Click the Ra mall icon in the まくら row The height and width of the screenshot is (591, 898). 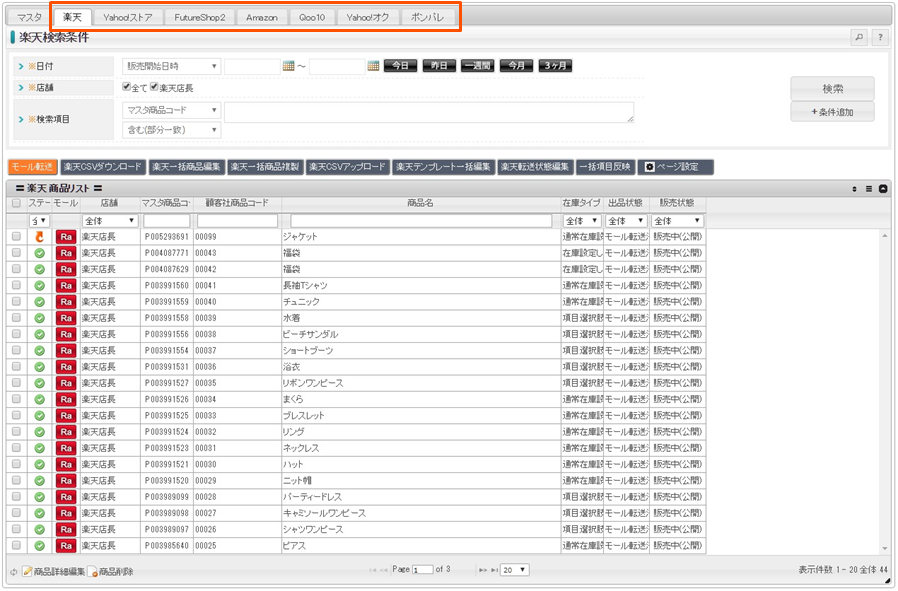click(66, 400)
